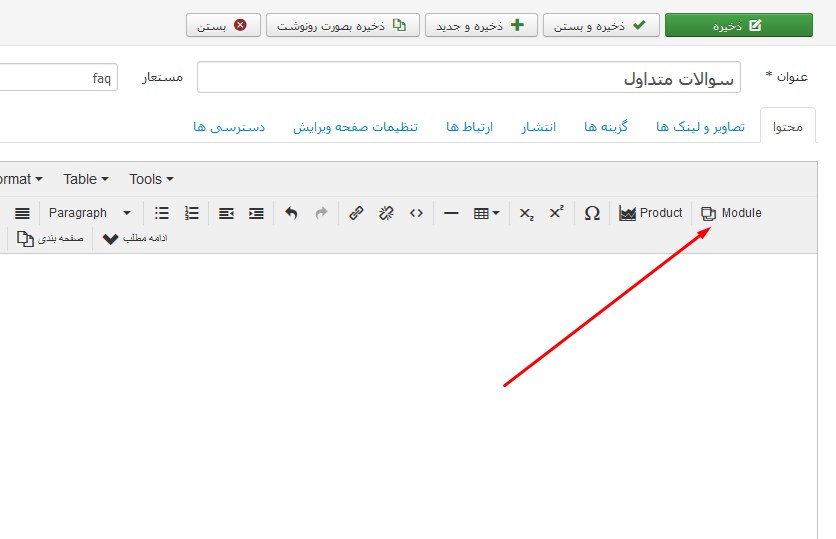Insert a bulleted list
Image resolution: width=836 pixels, height=539 pixels.
pos(162,213)
